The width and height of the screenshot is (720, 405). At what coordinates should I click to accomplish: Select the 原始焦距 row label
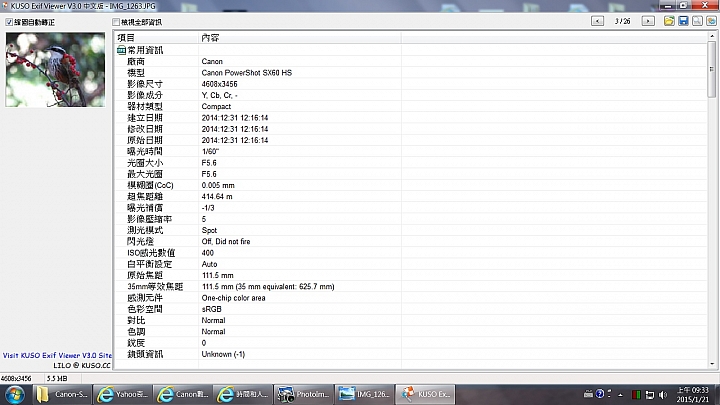(145, 275)
